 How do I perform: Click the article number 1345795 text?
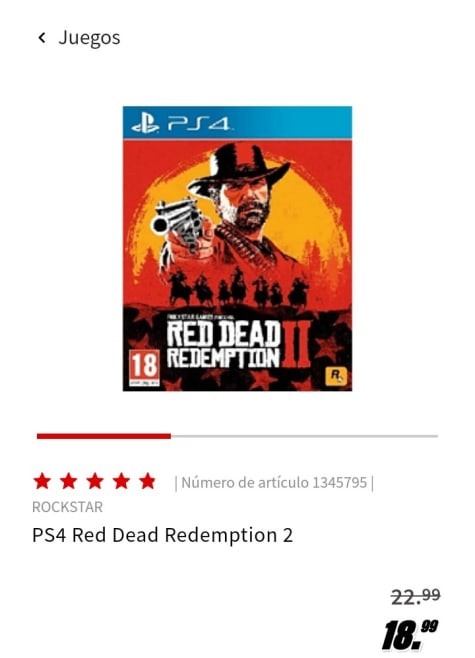tap(274, 483)
